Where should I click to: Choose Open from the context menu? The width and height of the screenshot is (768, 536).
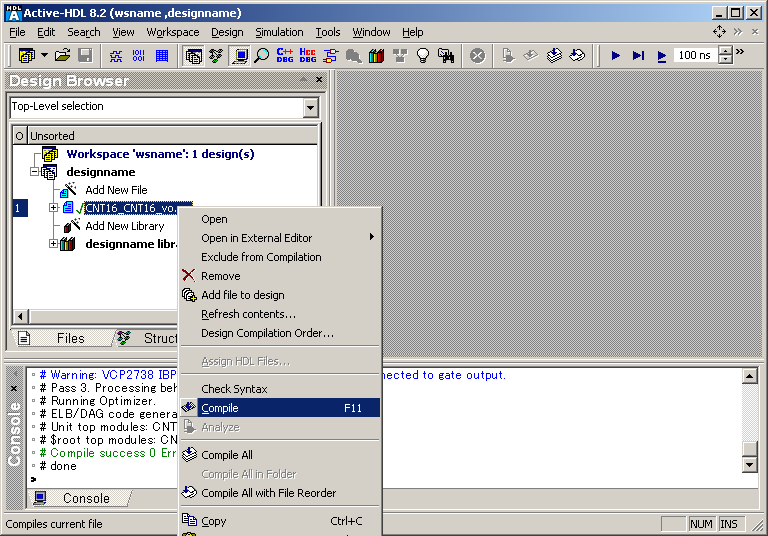(280, 219)
